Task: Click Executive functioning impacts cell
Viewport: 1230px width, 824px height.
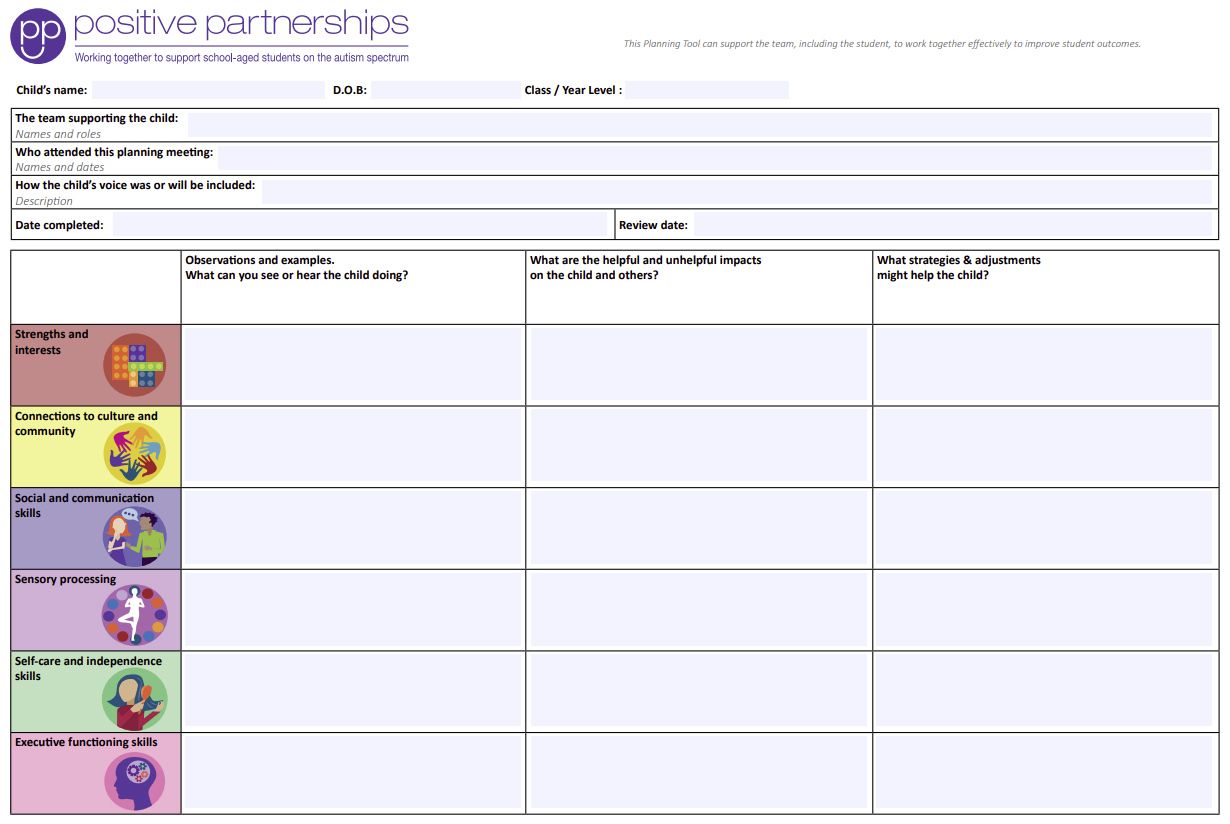Action: [x=699, y=773]
